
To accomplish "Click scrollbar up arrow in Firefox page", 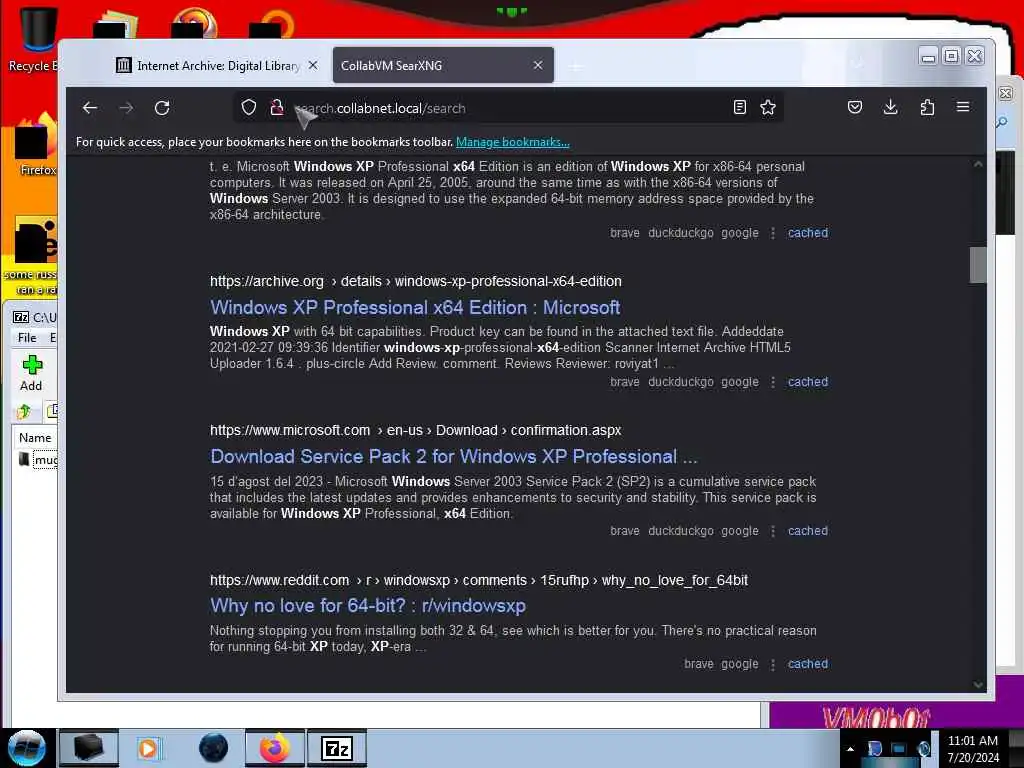I will 978,165.
